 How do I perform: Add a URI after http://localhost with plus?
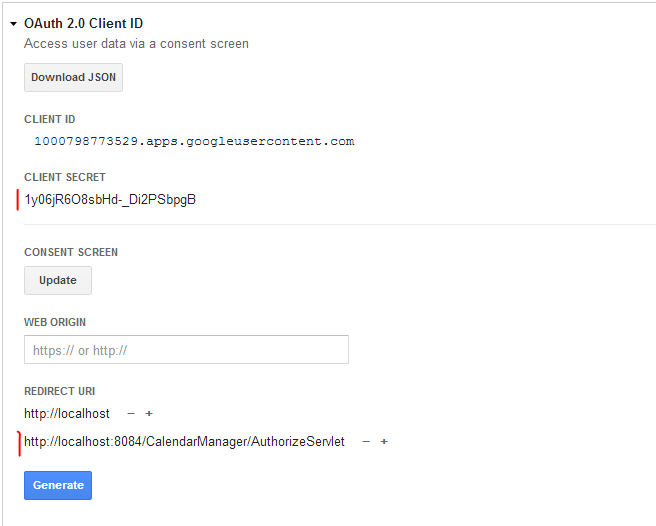click(149, 413)
